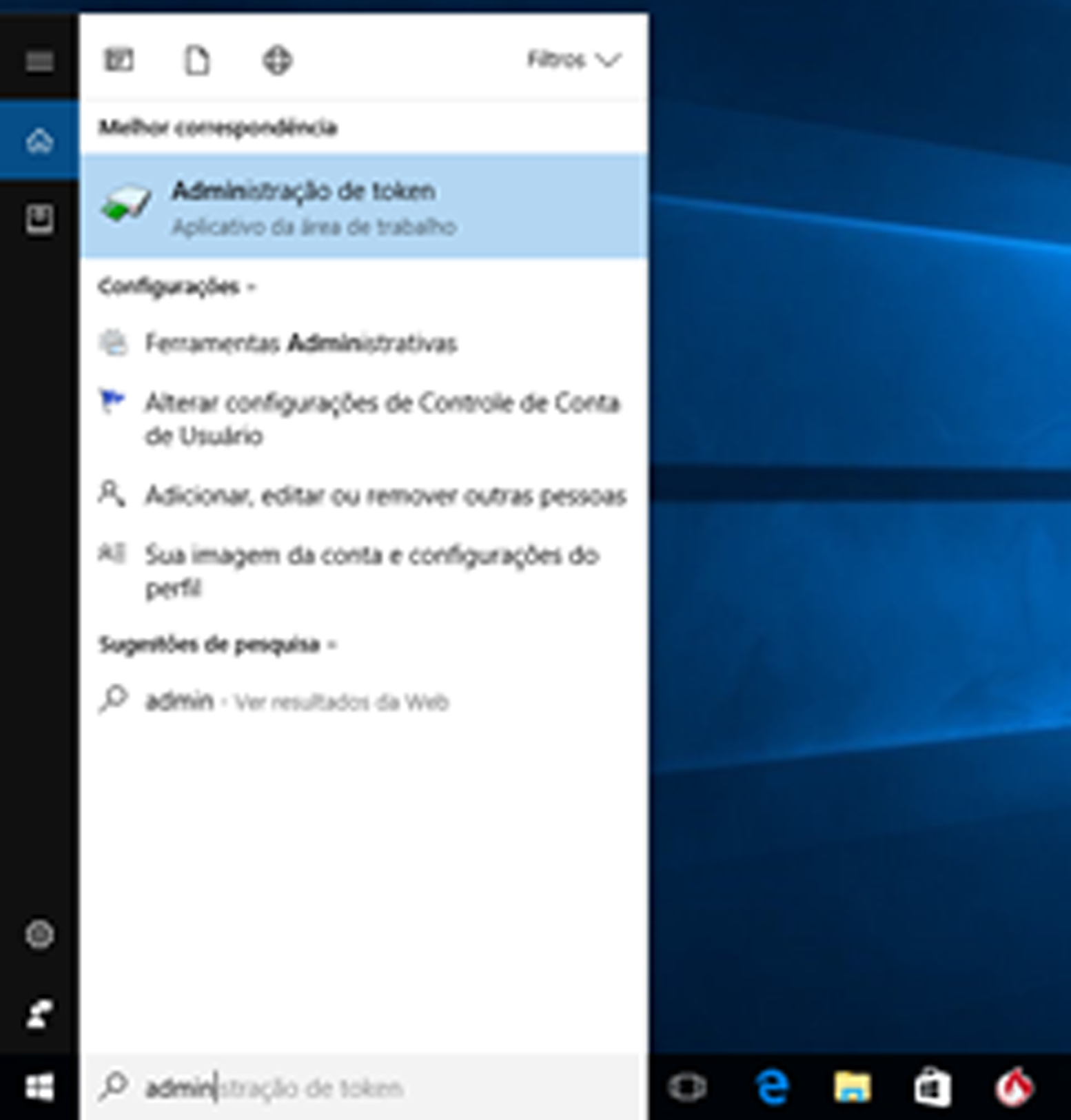The image size is (1071, 1120).
Task: Open Ferramentas Administrativas setting
Action: (300, 343)
